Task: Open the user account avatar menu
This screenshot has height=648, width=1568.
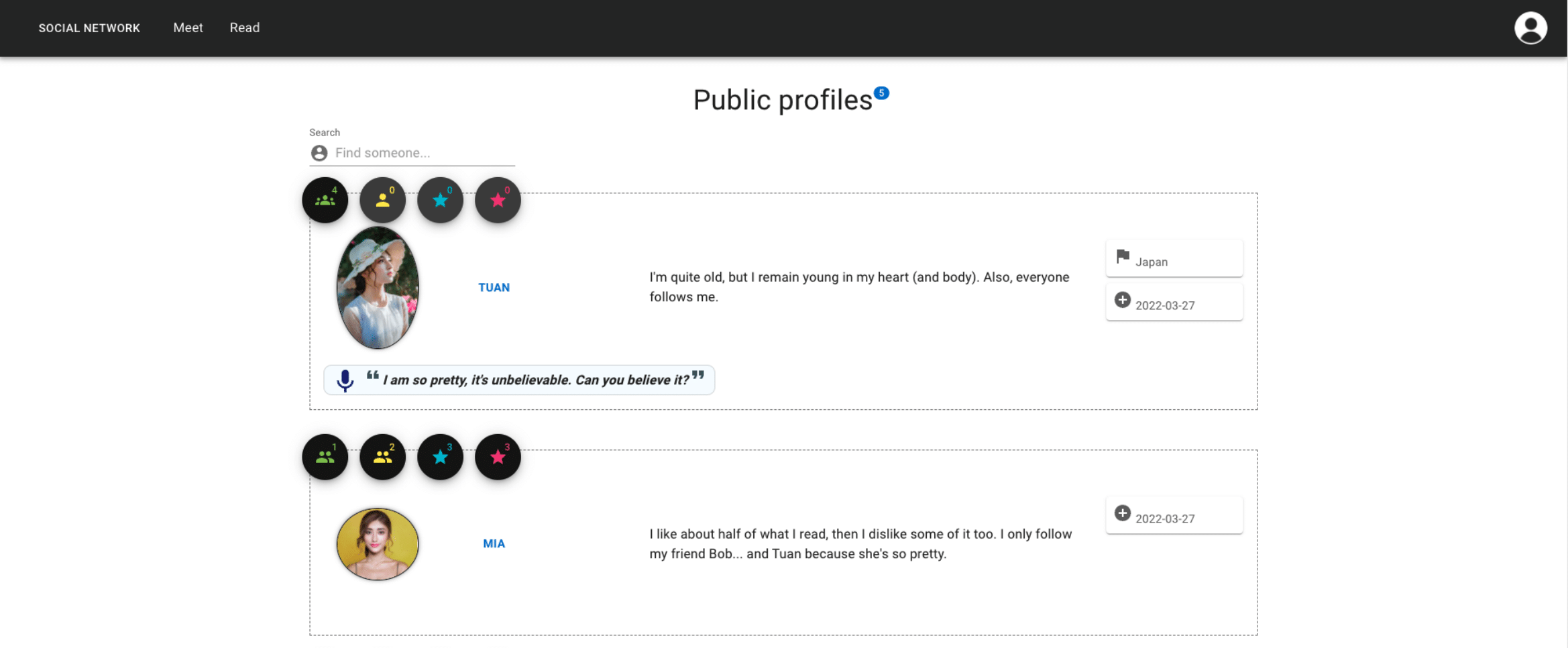Action: pos(1530,28)
